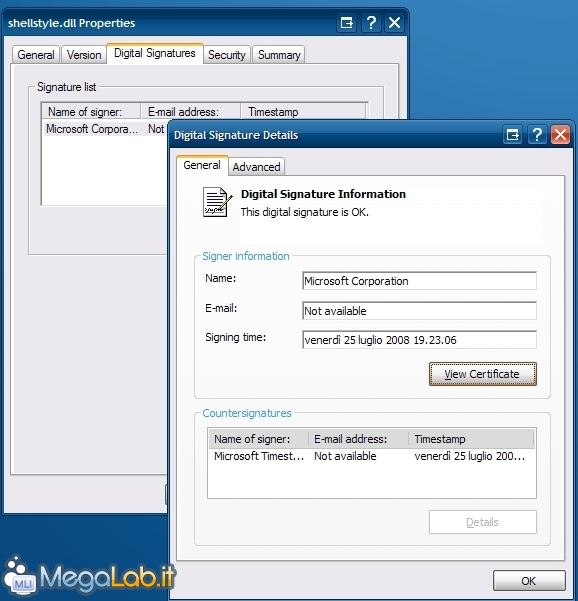This screenshot has height=601, width=578.
Task: Close the Digital Signature Details dialog
Action: 560,135
